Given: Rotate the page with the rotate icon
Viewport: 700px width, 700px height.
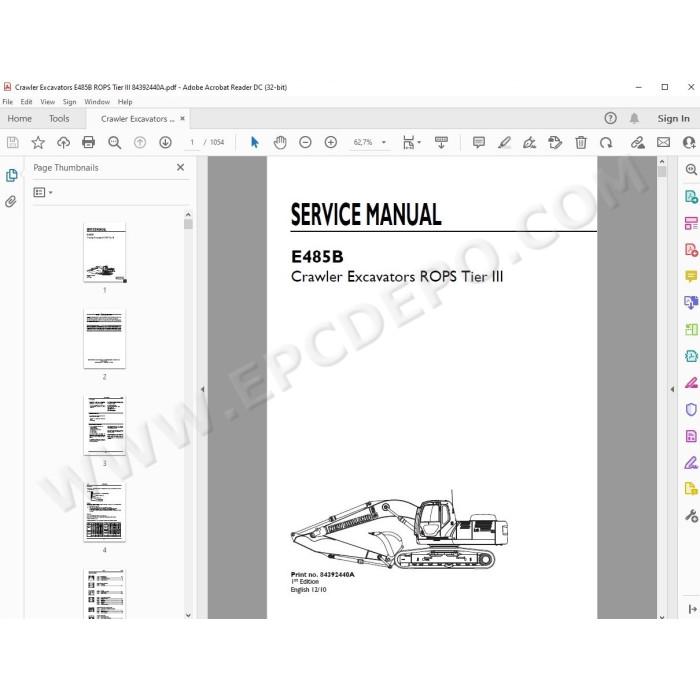Looking at the screenshot, I should click(x=606, y=142).
